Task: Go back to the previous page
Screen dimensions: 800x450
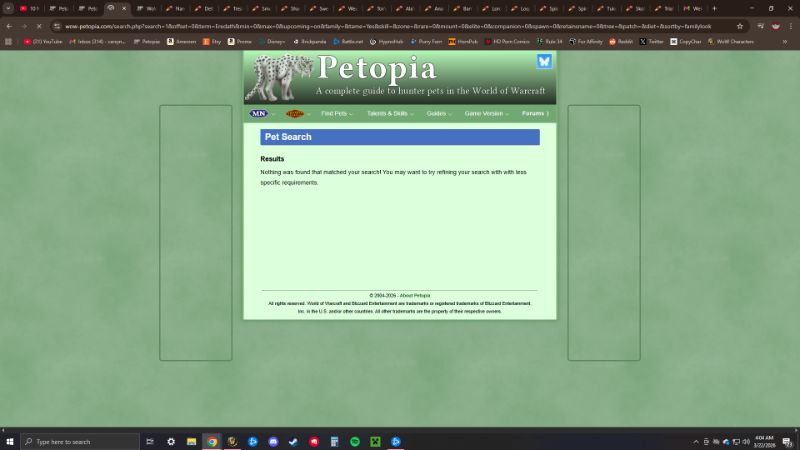Action: tap(9, 26)
